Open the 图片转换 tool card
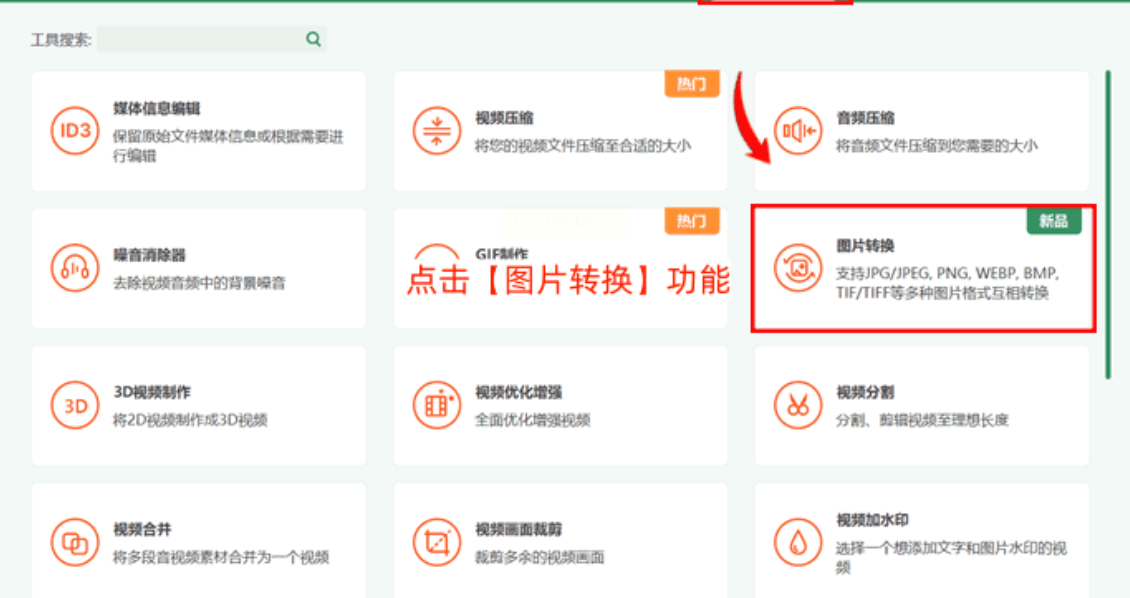The image size is (1130, 598). point(923,268)
